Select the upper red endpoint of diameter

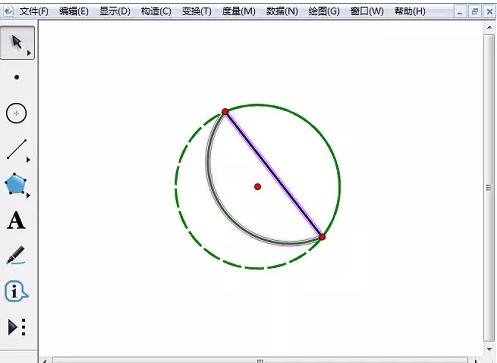pos(225,112)
